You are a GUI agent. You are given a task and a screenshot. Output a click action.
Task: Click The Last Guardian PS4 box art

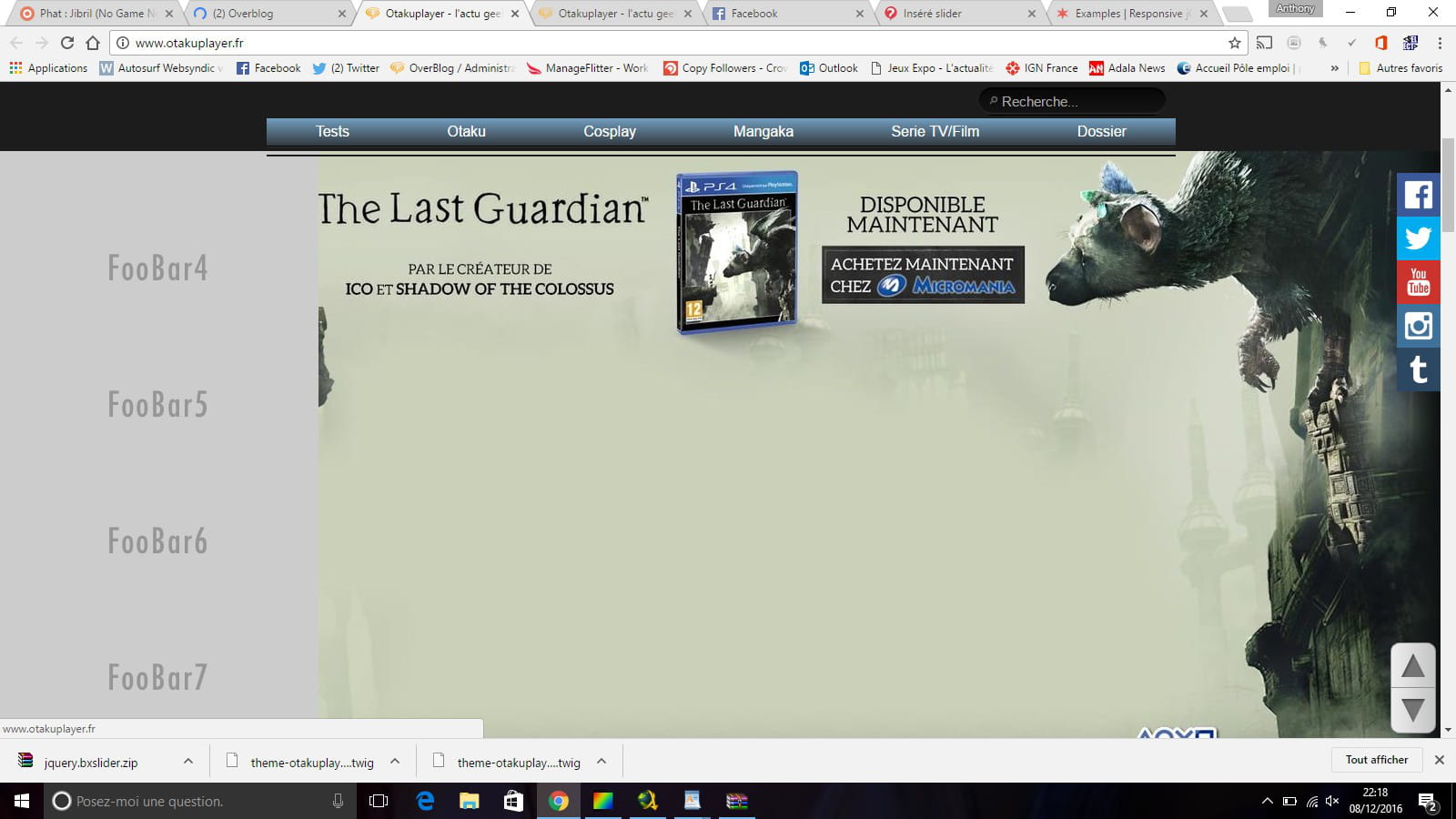click(737, 252)
